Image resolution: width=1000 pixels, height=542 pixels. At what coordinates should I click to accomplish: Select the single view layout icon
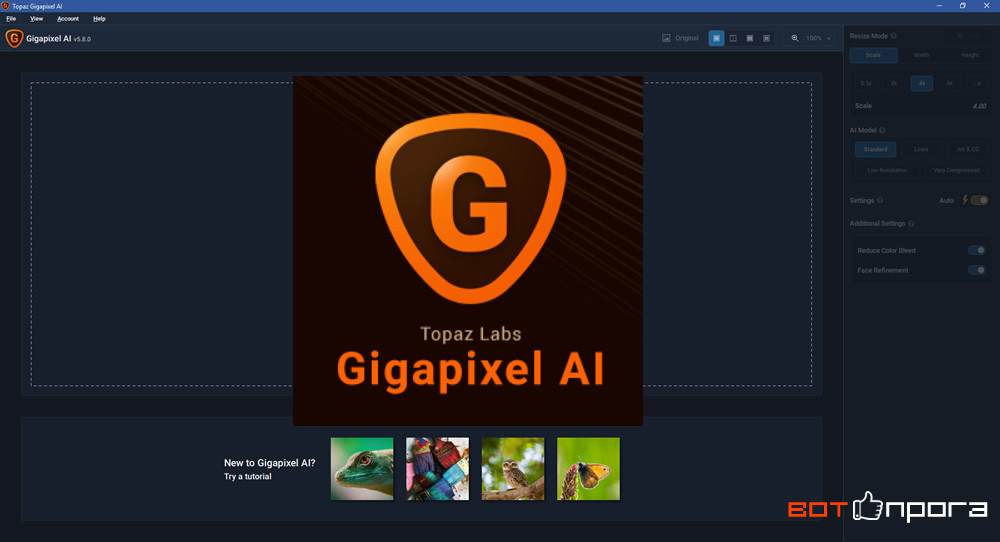pos(716,38)
